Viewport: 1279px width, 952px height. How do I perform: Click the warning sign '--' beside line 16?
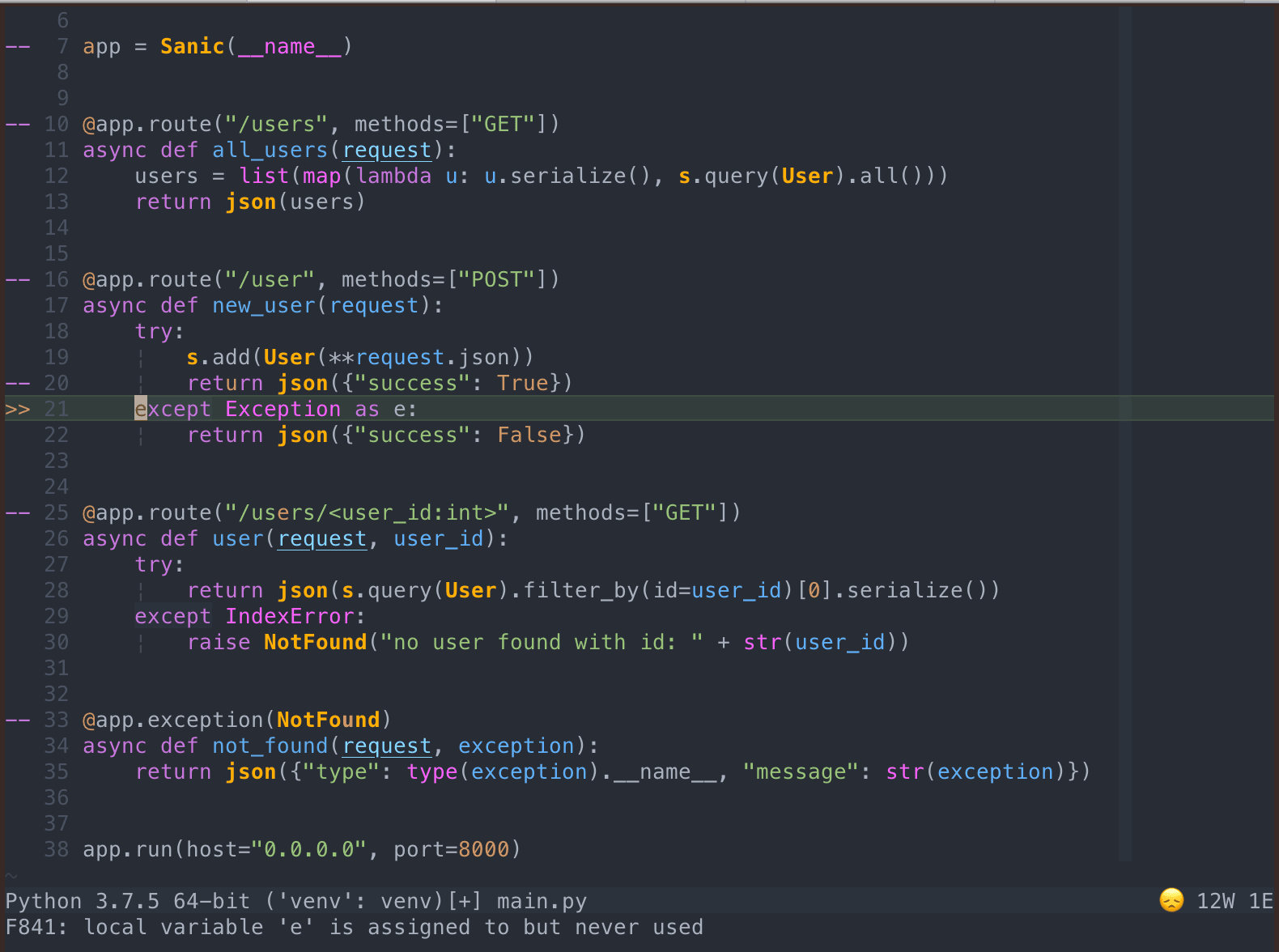tap(18, 279)
